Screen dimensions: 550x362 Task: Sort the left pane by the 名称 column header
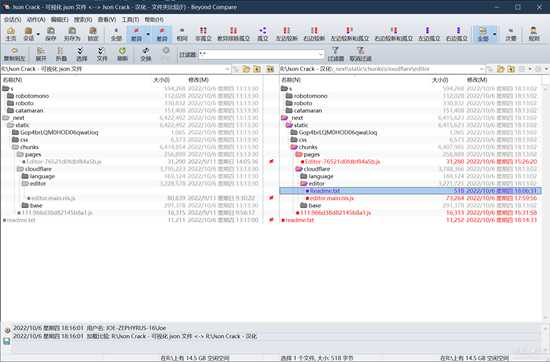(x=13, y=80)
